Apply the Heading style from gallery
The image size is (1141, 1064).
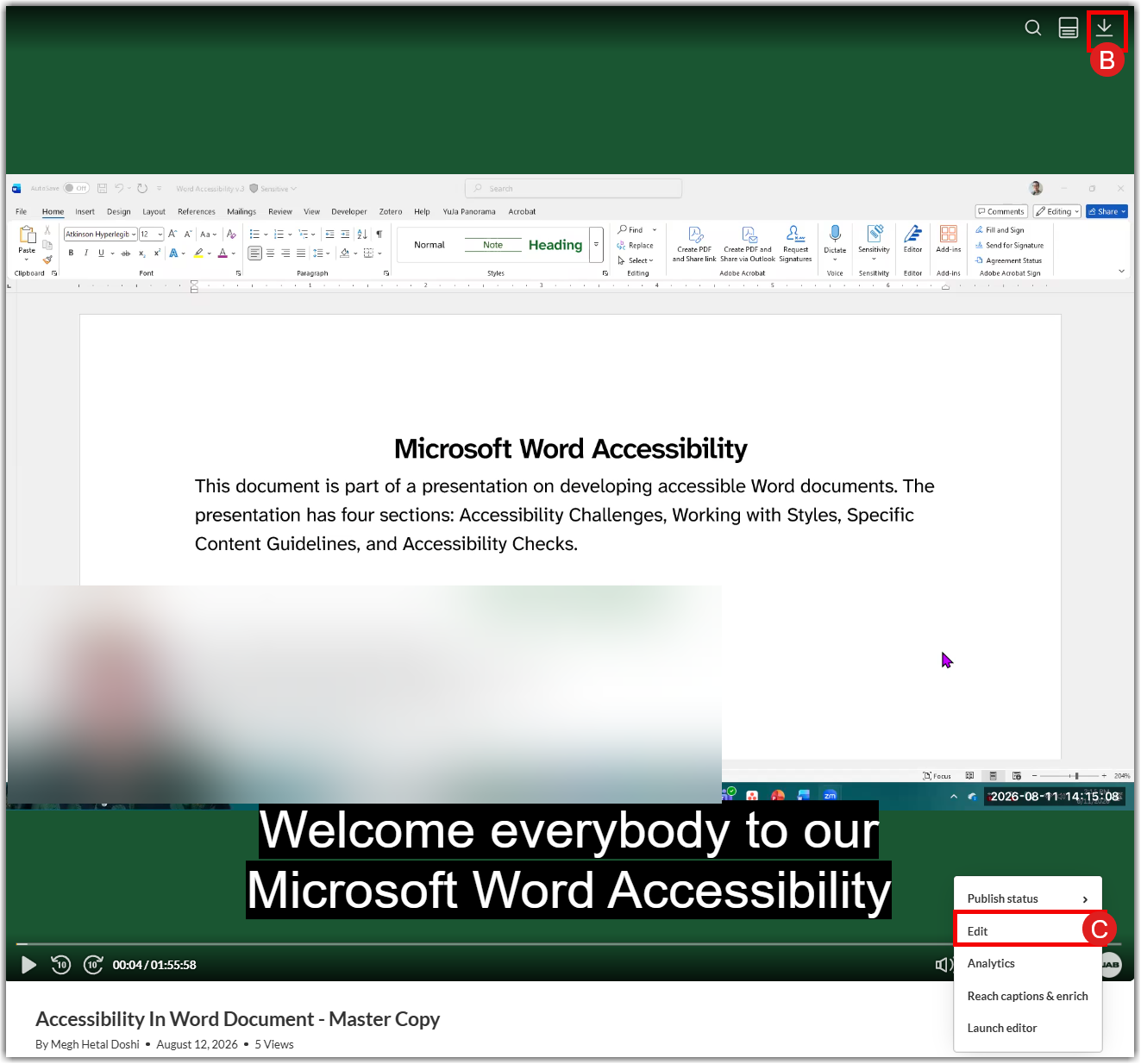click(555, 245)
